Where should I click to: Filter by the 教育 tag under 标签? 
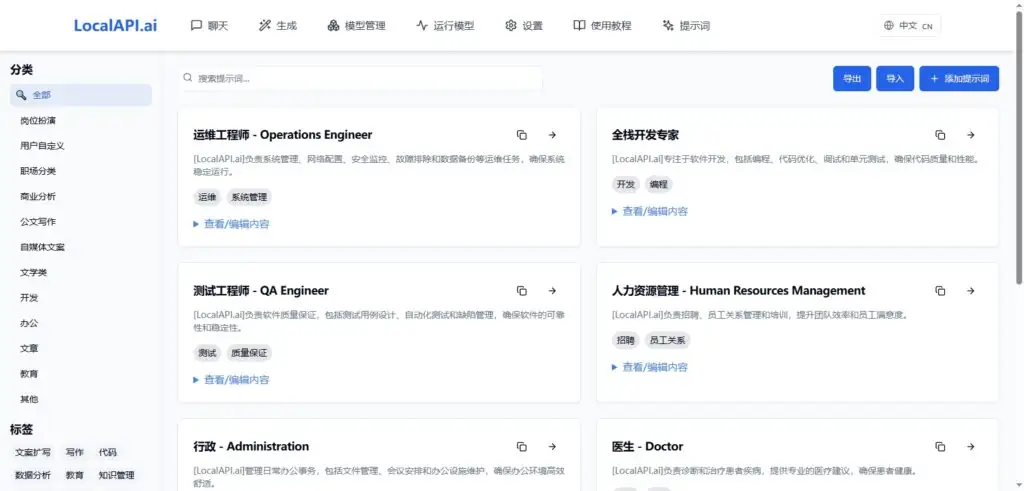click(x=74, y=475)
